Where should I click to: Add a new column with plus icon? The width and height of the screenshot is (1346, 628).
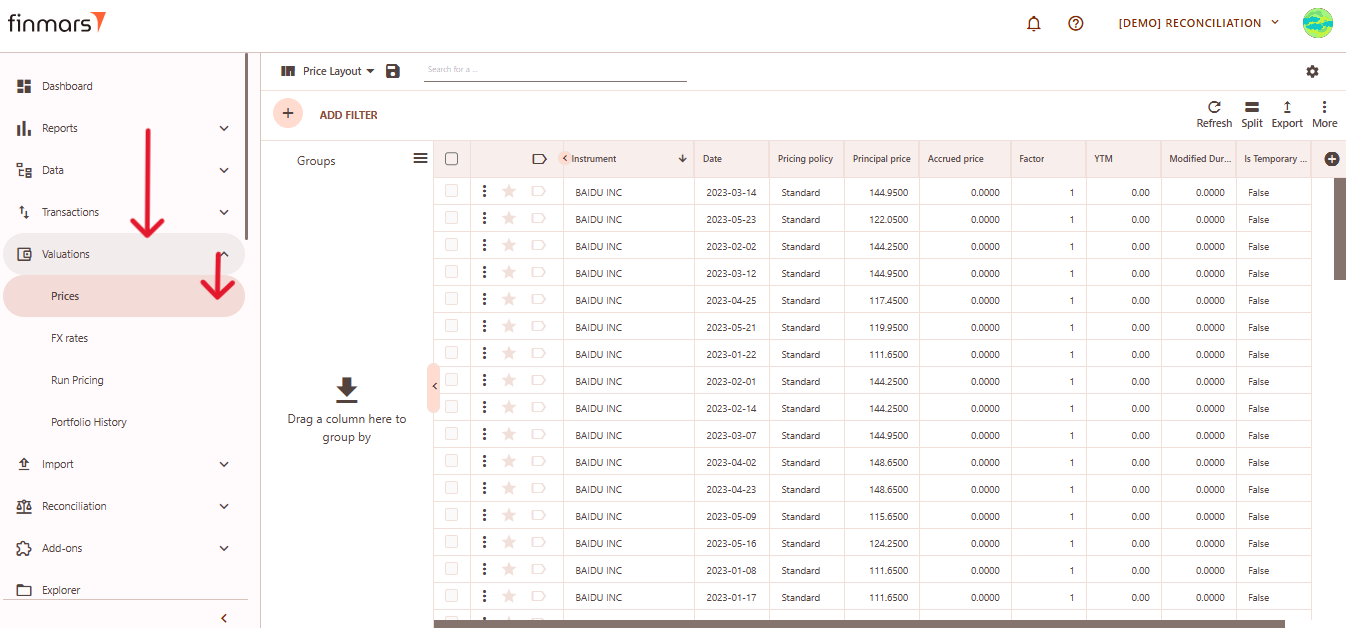tap(1331, 159)
